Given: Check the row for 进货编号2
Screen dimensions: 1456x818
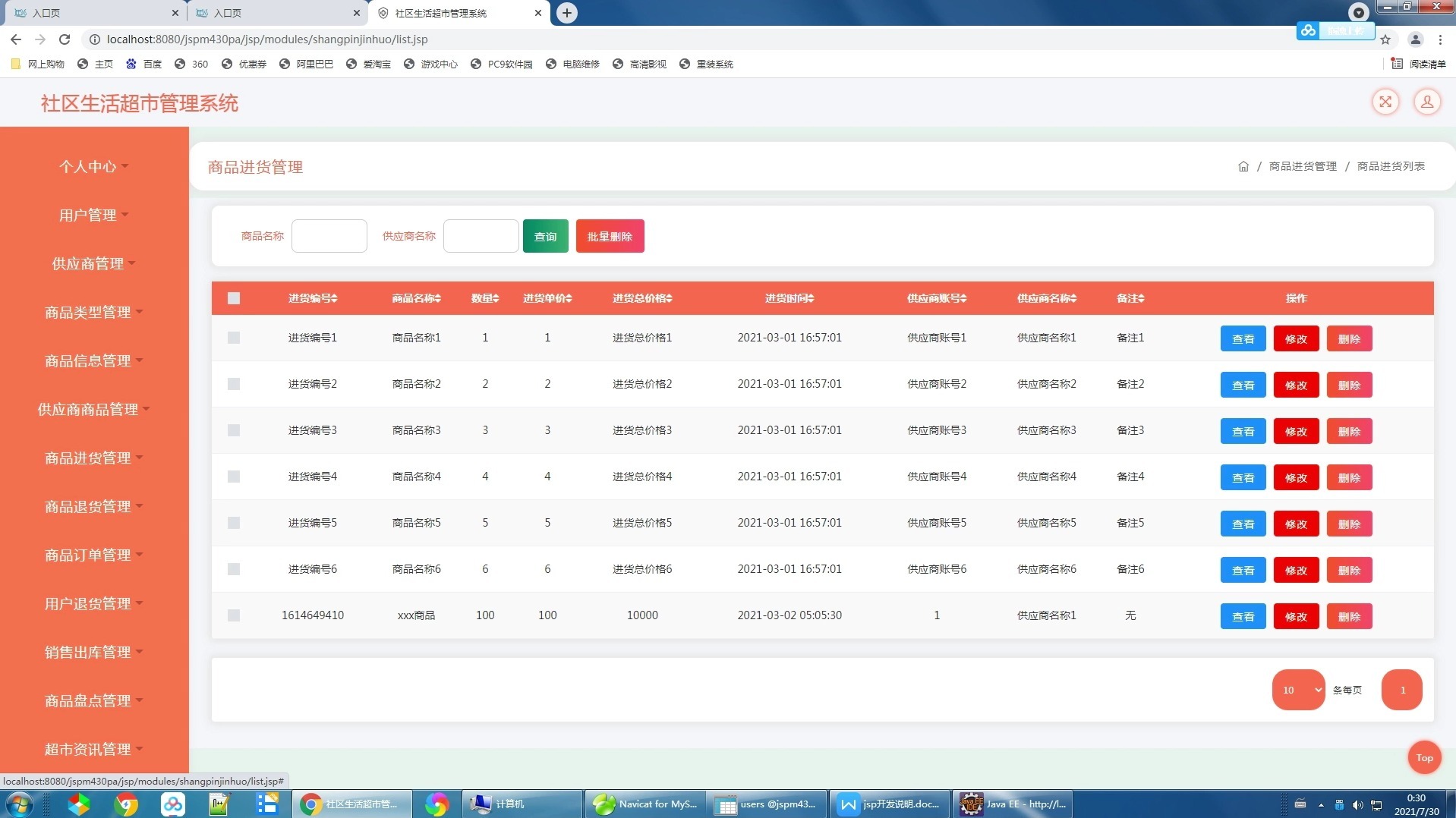Looking at the screenshot, I should point(234,384).
